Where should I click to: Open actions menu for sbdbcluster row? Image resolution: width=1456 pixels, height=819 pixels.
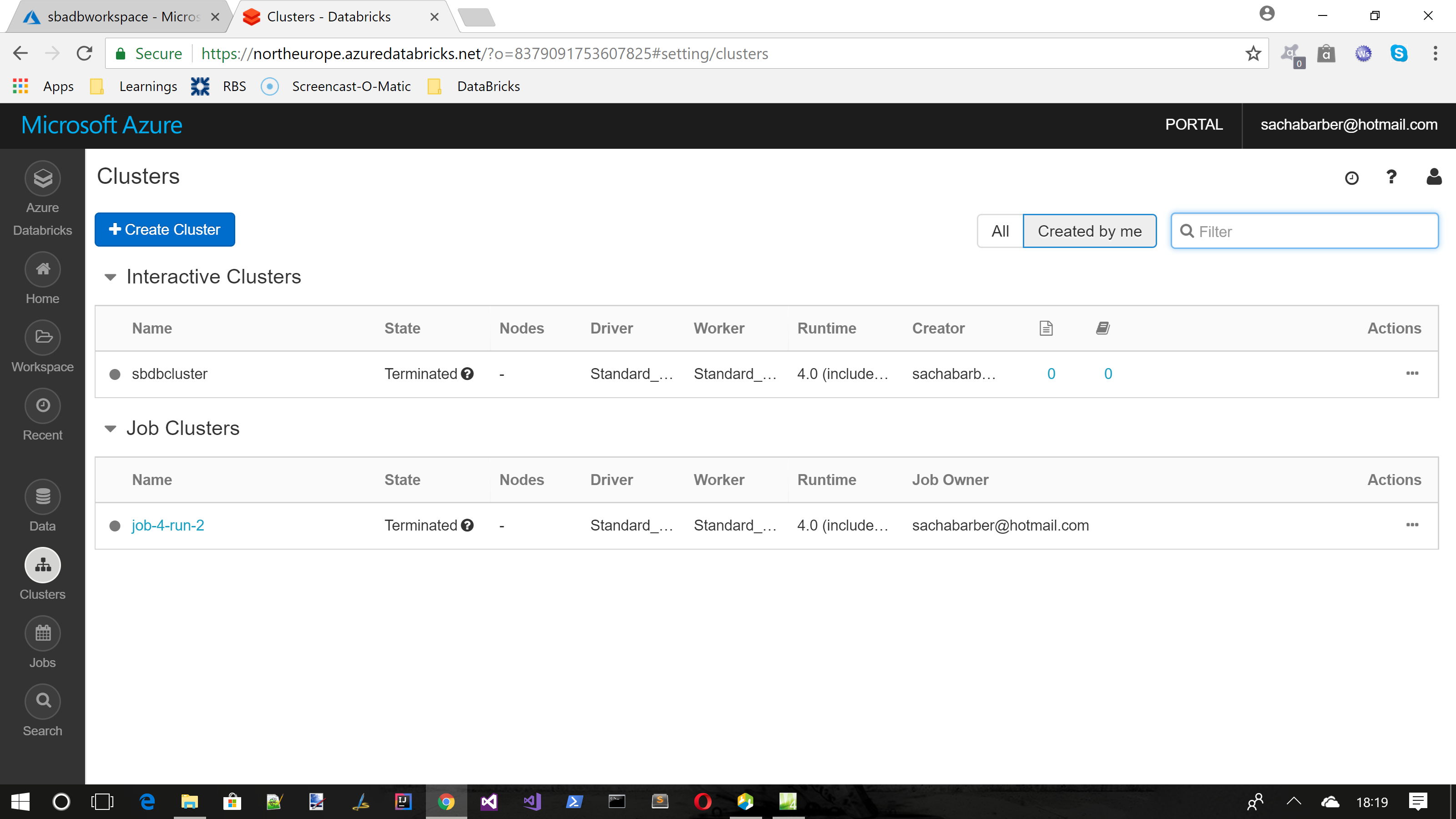tap(1412, 373)
